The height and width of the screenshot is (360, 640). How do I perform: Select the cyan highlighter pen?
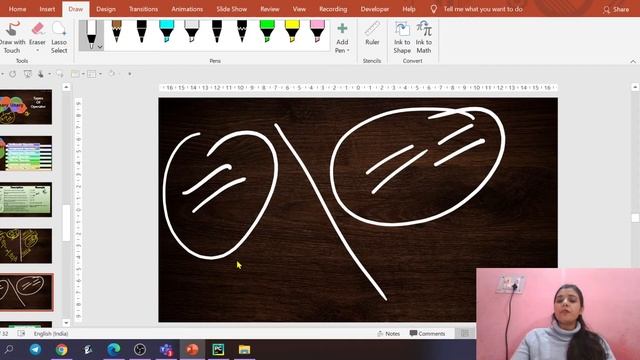click(x=167, y=32)
